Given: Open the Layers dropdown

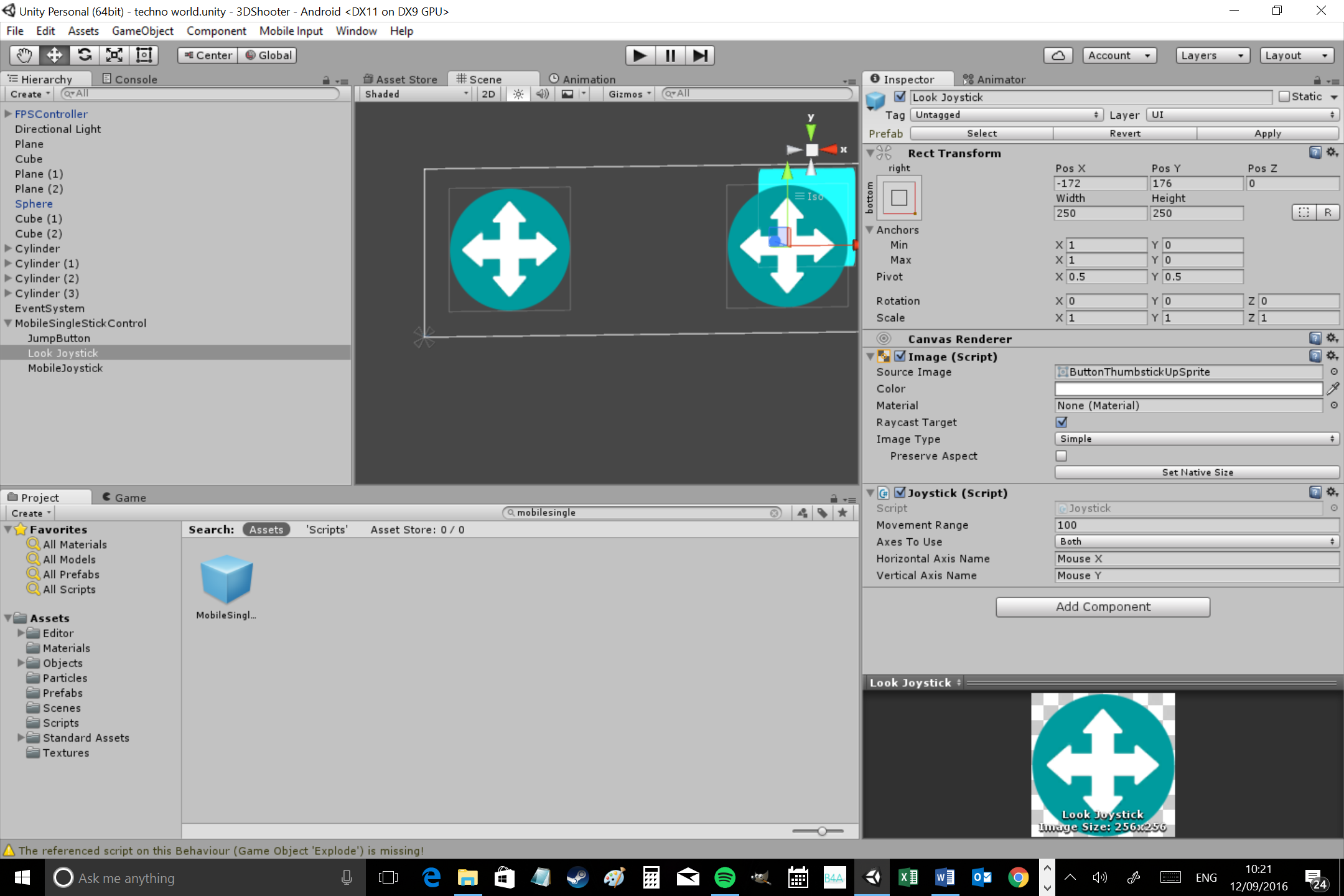Looking at the screenshot, I should (1212, 55).
